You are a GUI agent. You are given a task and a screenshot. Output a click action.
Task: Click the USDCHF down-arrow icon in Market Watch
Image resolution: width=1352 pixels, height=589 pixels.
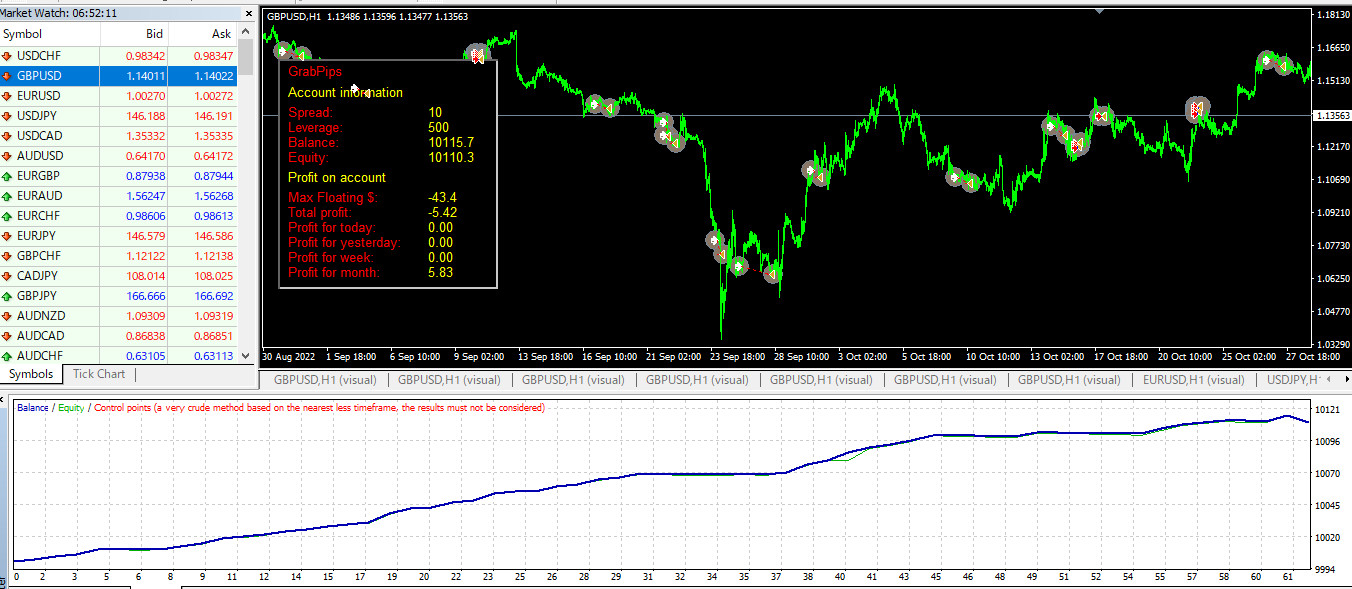point(8,56)
